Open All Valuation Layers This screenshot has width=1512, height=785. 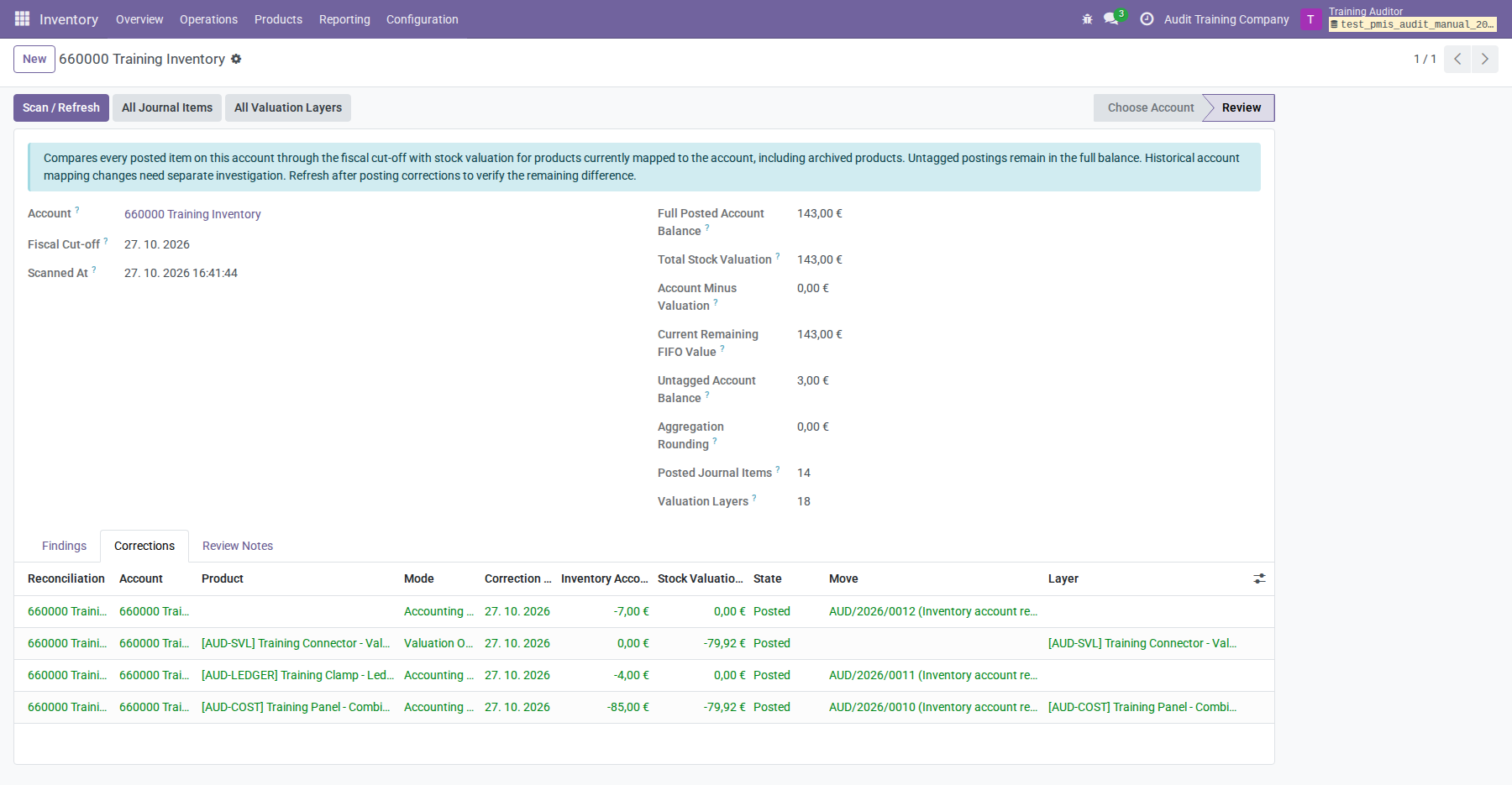tap(288, 107)
